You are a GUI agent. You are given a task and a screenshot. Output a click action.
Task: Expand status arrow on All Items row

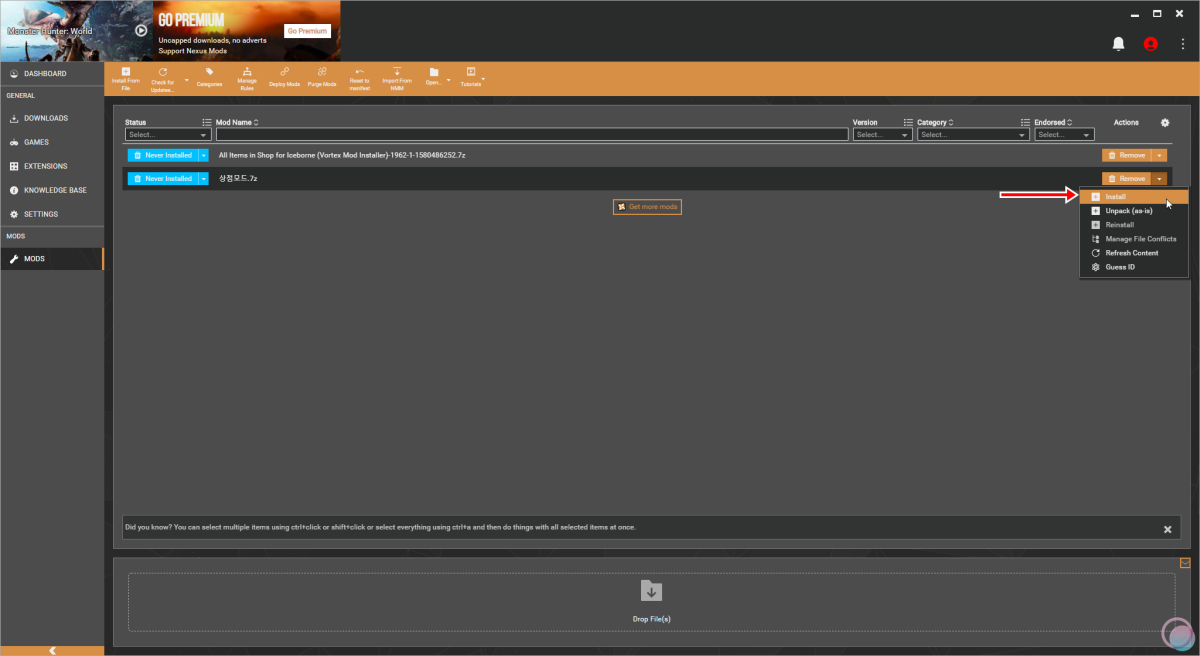pos(203,155)
